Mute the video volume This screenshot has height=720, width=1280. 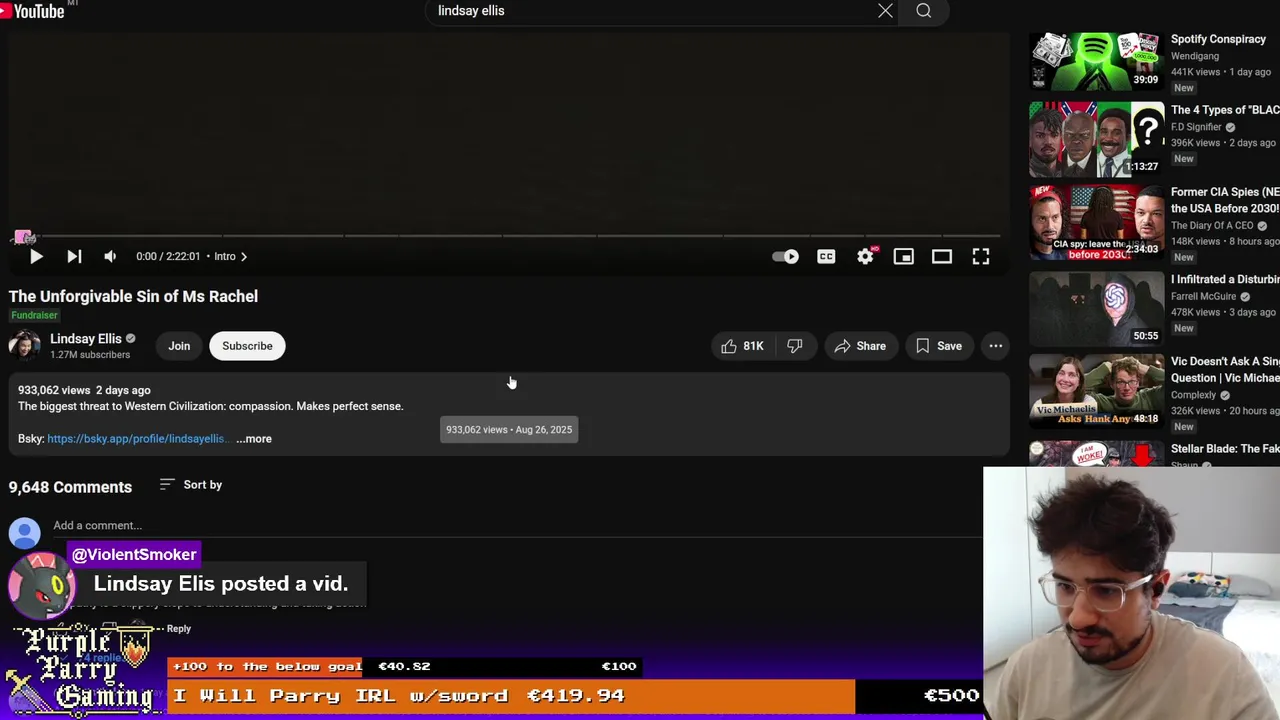110,257
